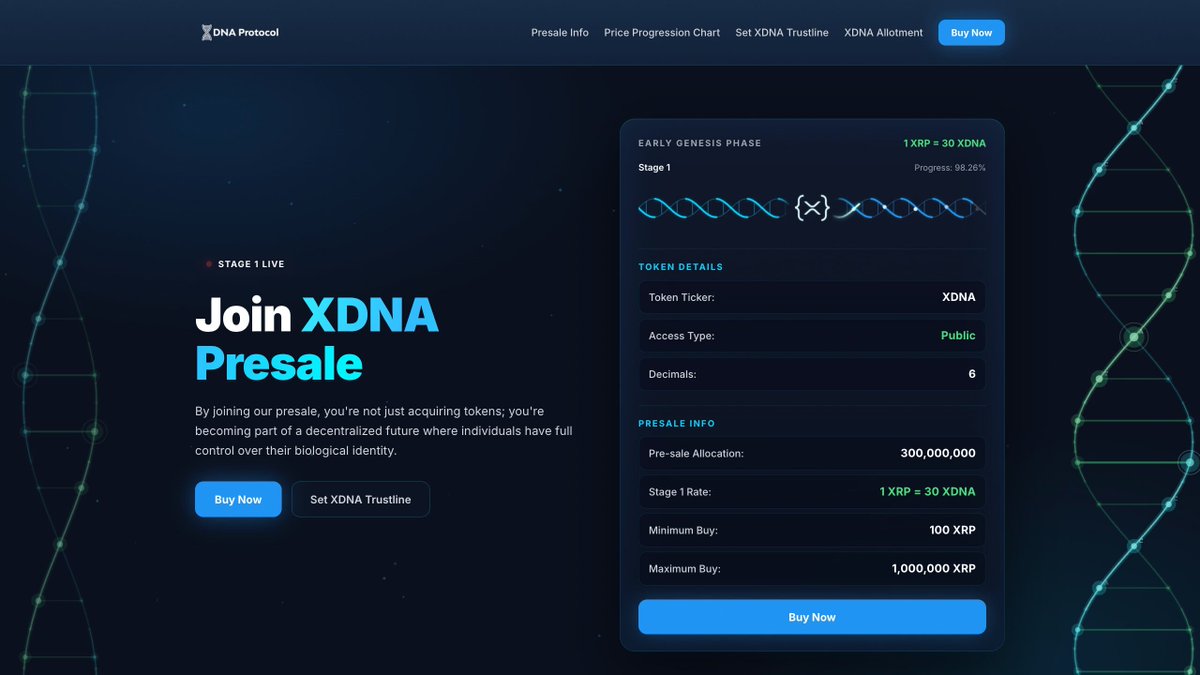Open Presale Info nav link
Image resolution: width=1200 pixels, height=675 pixels.
pos(560,33)
